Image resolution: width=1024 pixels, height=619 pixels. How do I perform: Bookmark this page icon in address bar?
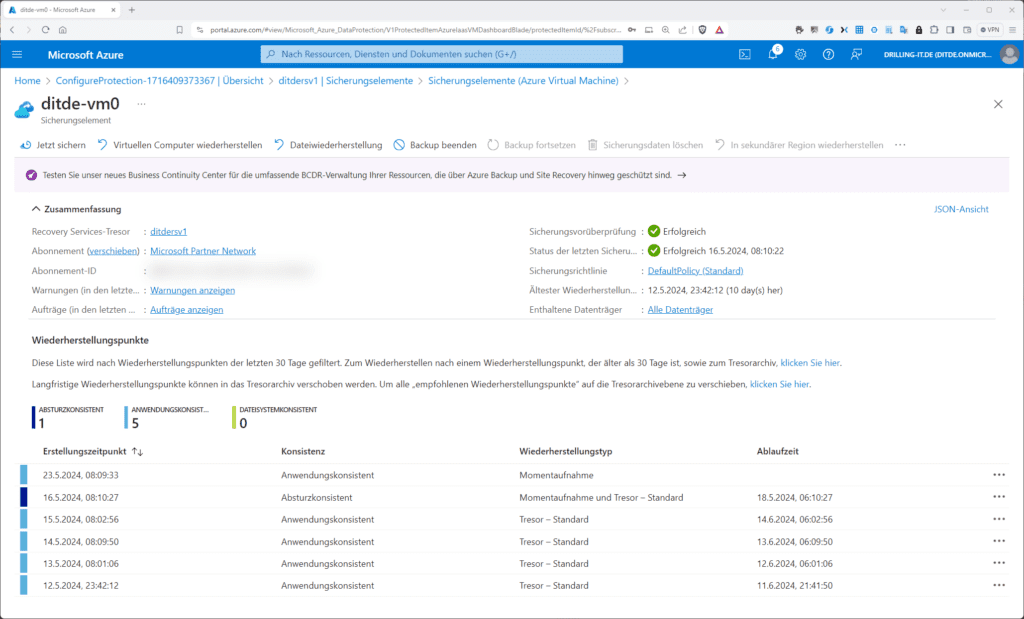[180, 29]
